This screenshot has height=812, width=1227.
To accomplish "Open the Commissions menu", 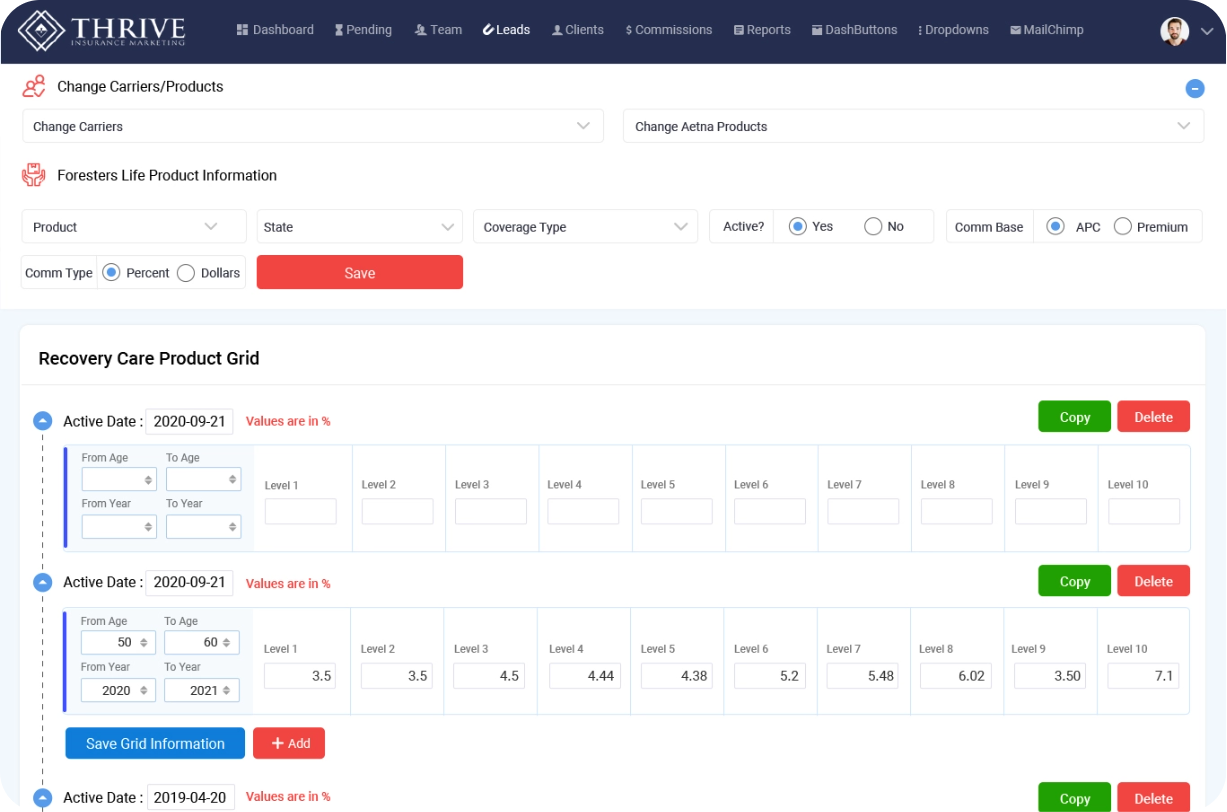I will point(669,30).
